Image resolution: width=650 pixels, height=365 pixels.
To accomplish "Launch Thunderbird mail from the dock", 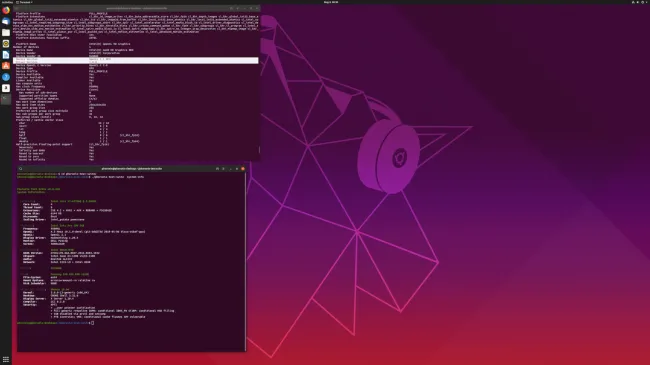I will coord(6,21).
